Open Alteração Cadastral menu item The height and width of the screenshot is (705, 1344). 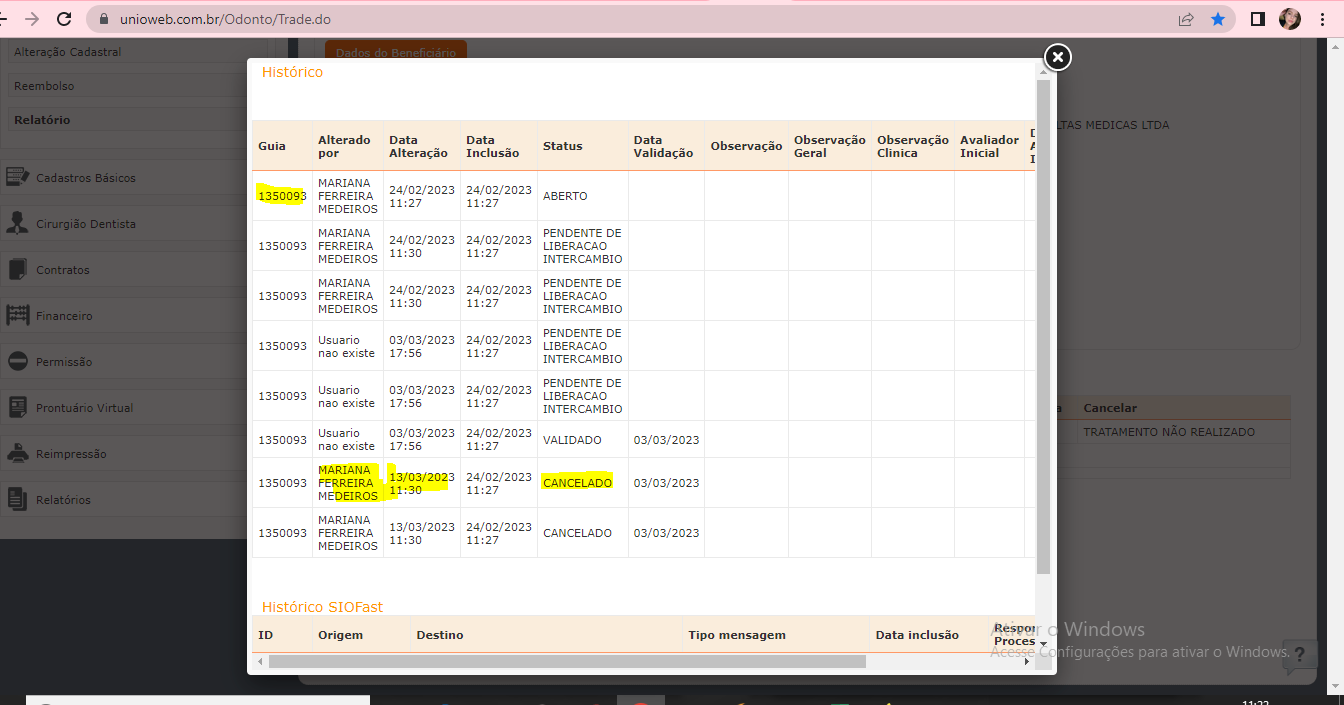[x=67, y=52]
